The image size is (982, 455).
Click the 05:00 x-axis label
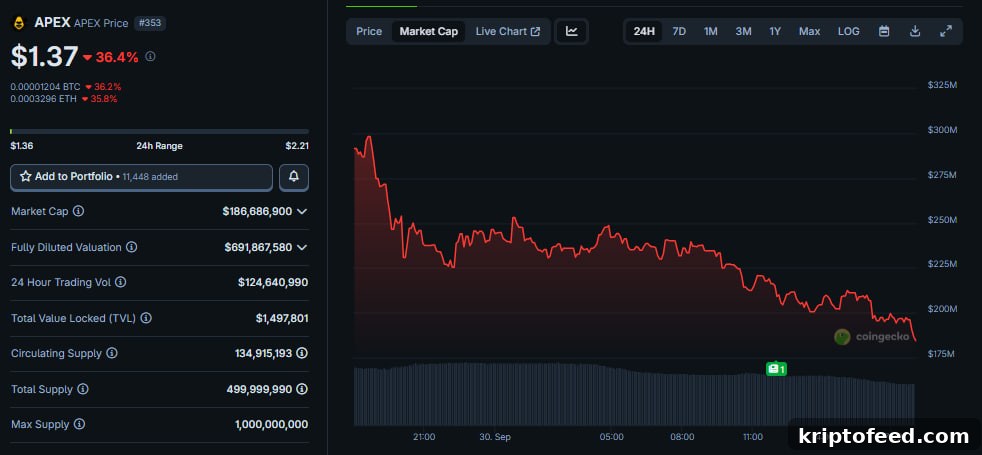pos(611,437)
